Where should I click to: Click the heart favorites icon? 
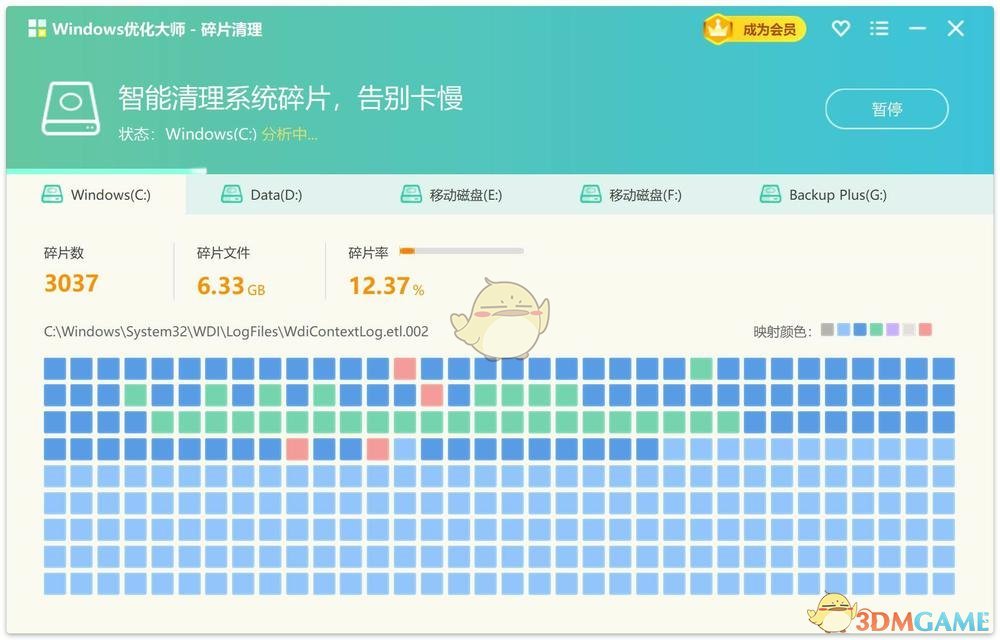(841, 29)
